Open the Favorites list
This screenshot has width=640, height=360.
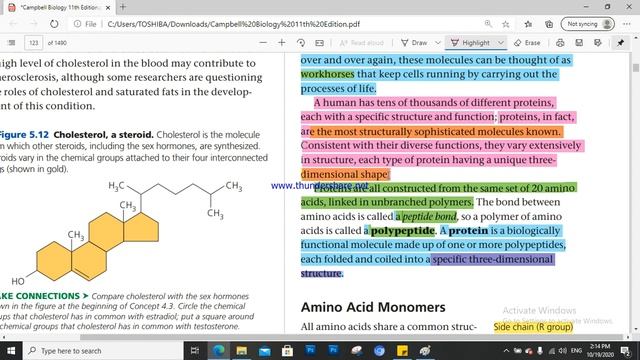click(x=528, y=24)
